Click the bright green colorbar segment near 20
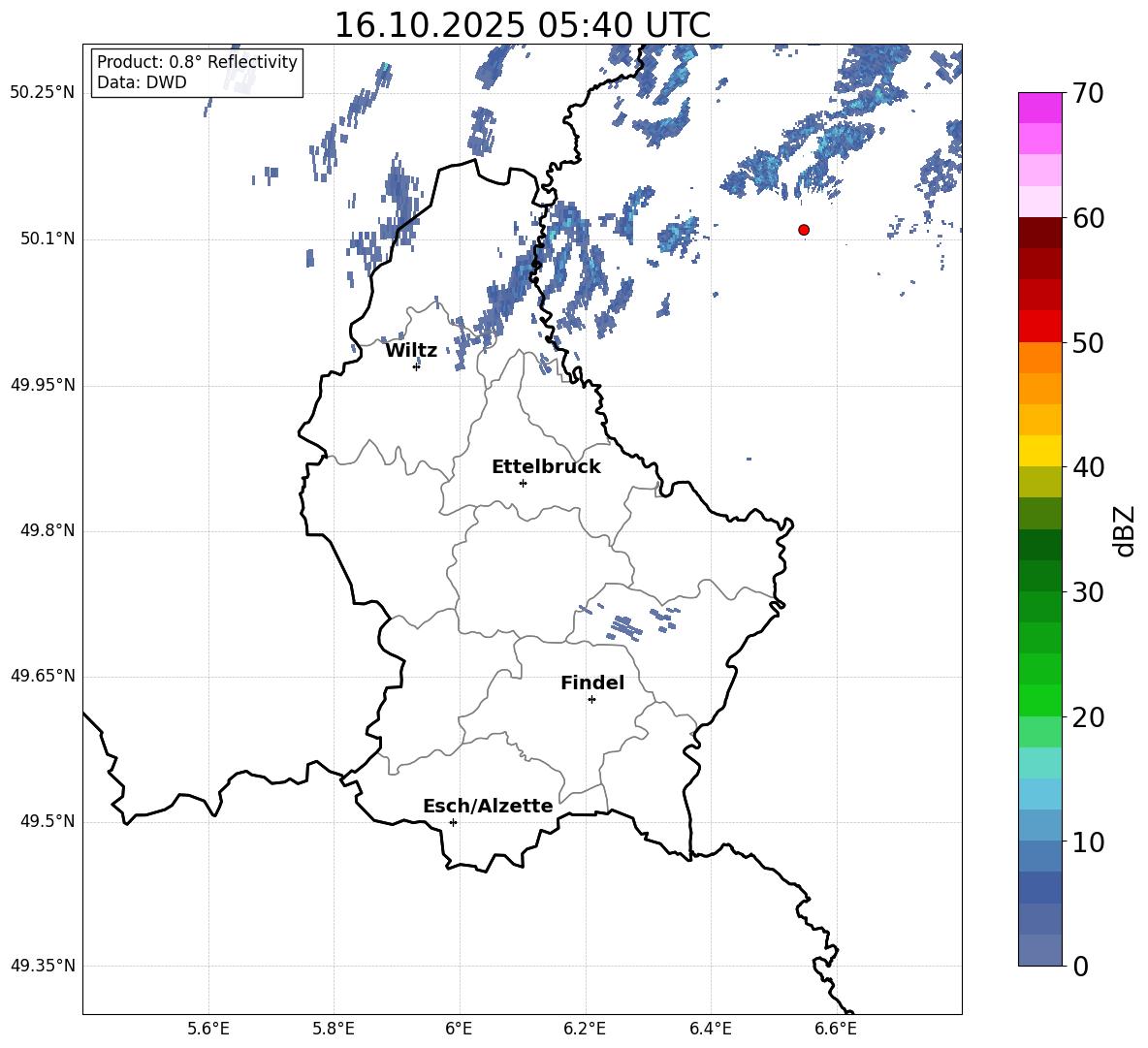The height and width of the screenshot is (1048, 1148). click(1039, 700)
